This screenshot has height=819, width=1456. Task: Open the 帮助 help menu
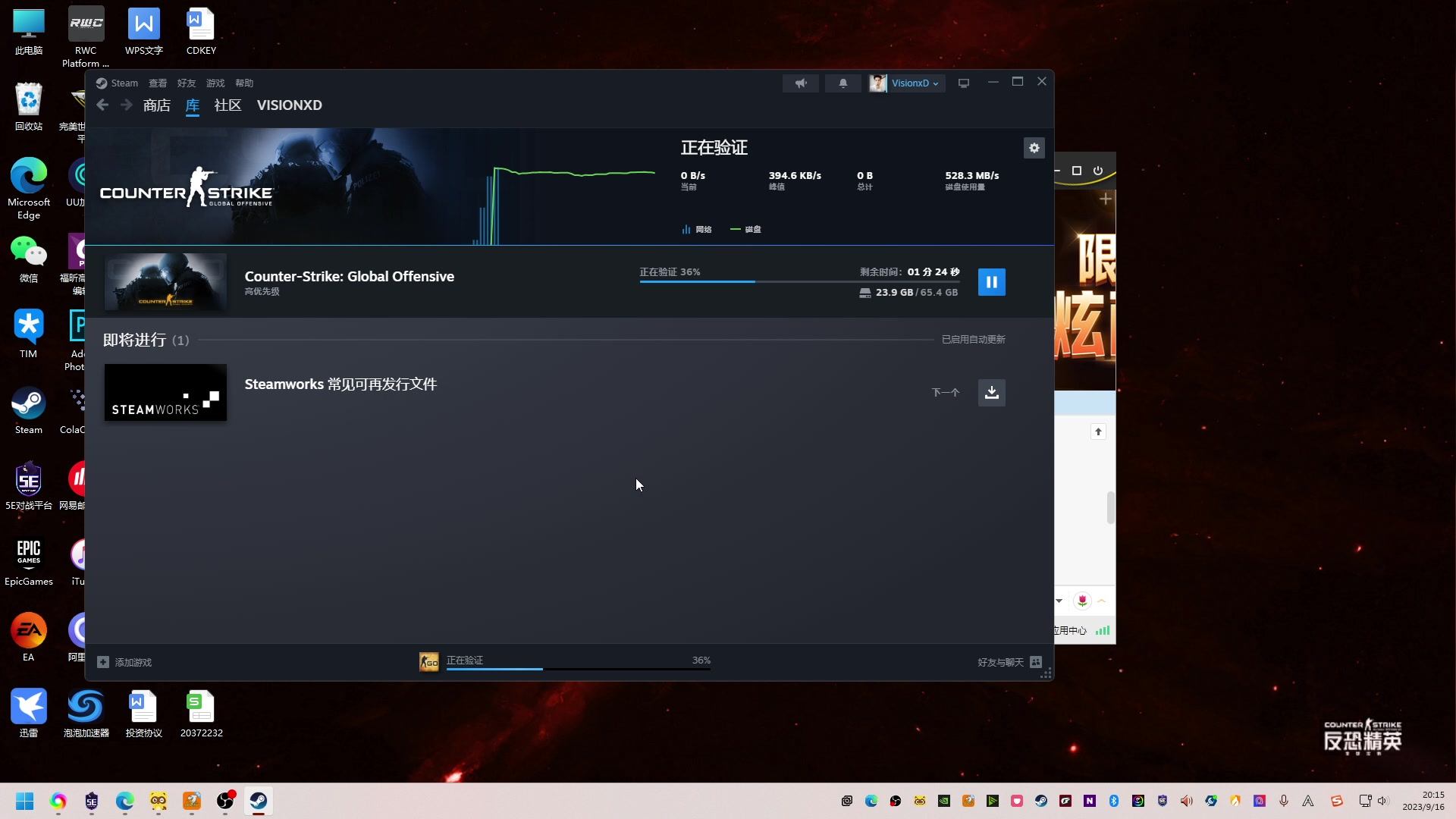pos(244,83)
